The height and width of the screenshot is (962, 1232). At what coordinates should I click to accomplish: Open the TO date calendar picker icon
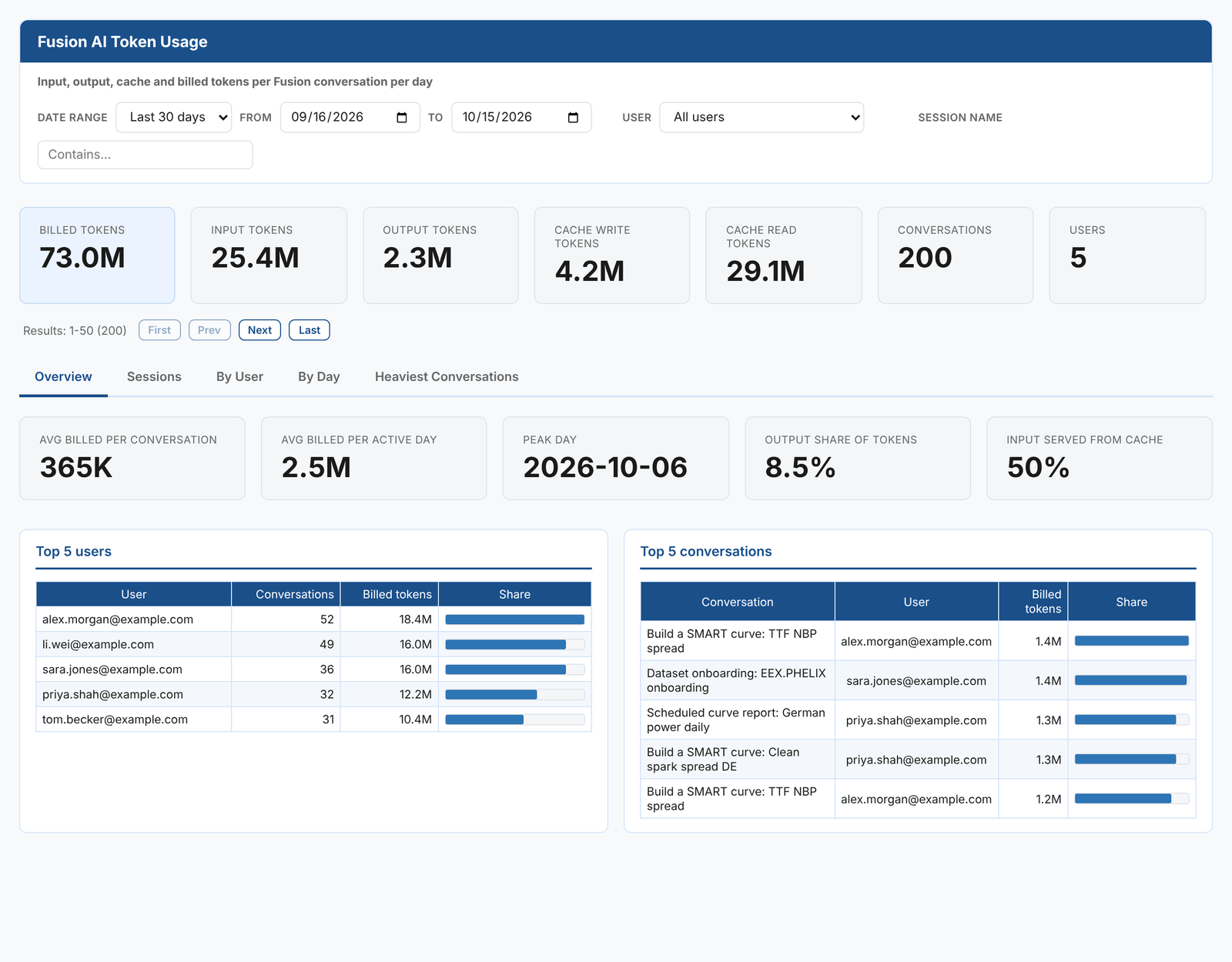[573, 118]
